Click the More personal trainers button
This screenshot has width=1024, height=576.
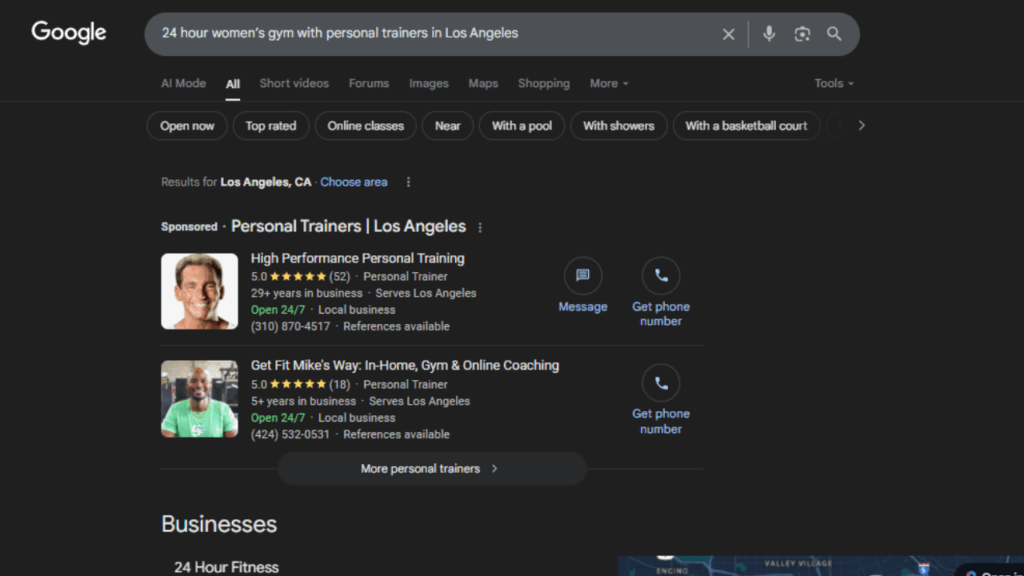(432, 469)
